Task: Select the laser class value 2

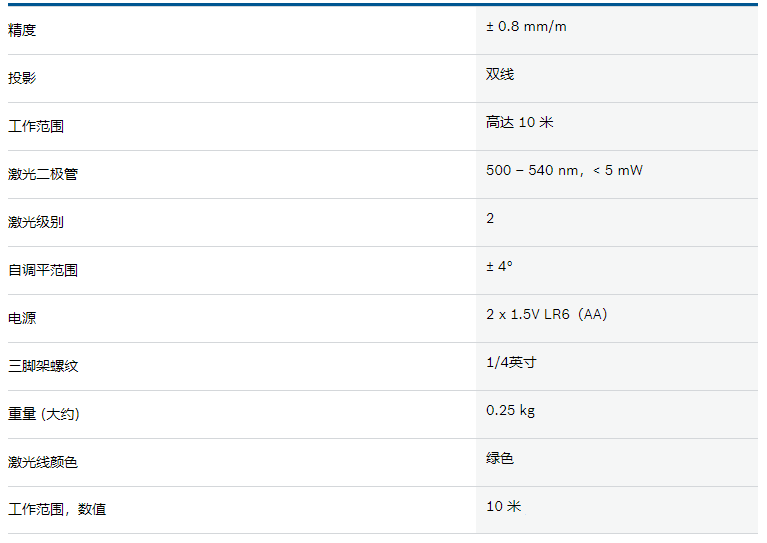Action: 490,218
